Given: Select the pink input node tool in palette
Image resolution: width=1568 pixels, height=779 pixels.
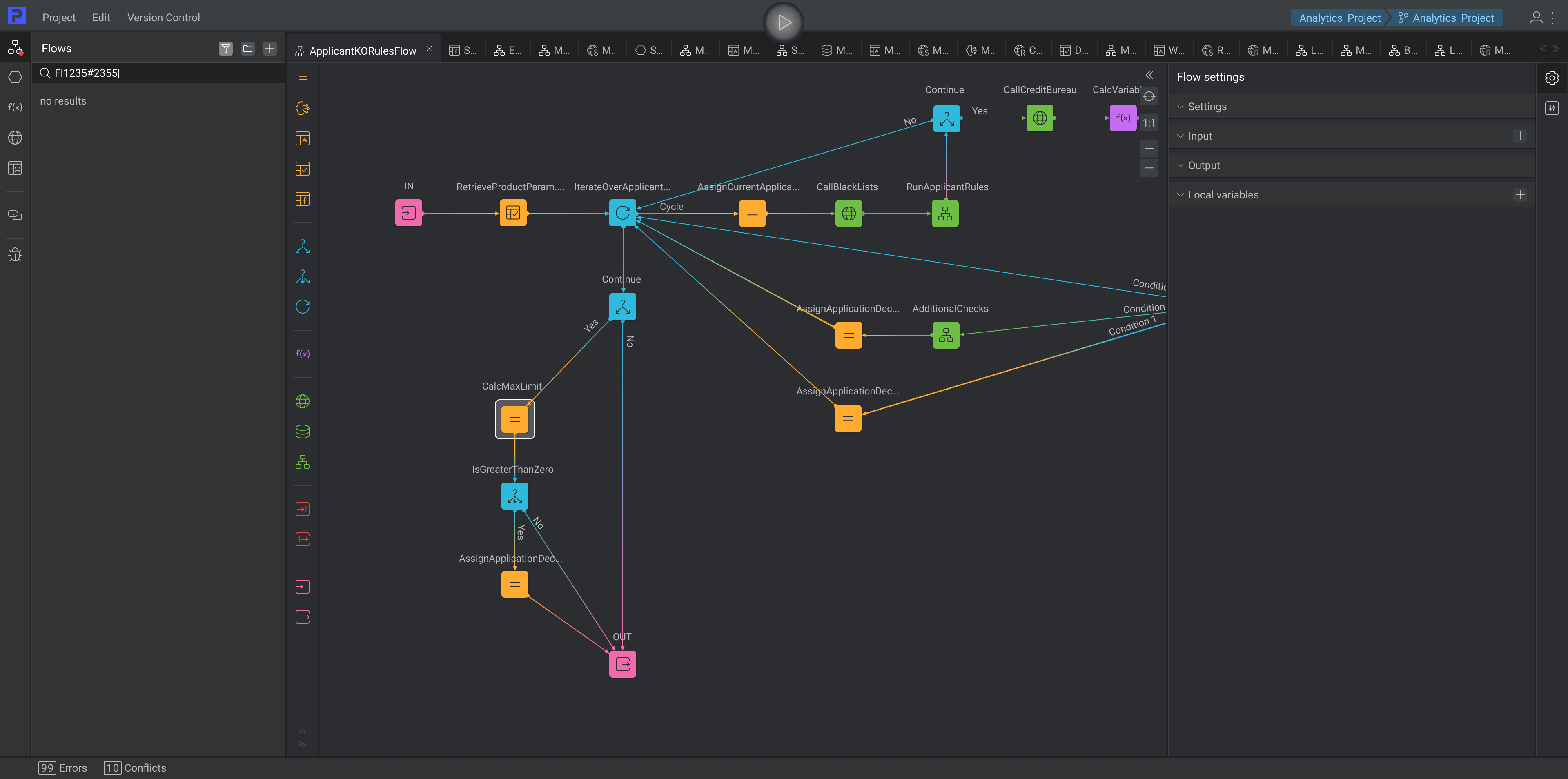Looking at the screenshot, I should coord(303,587).
